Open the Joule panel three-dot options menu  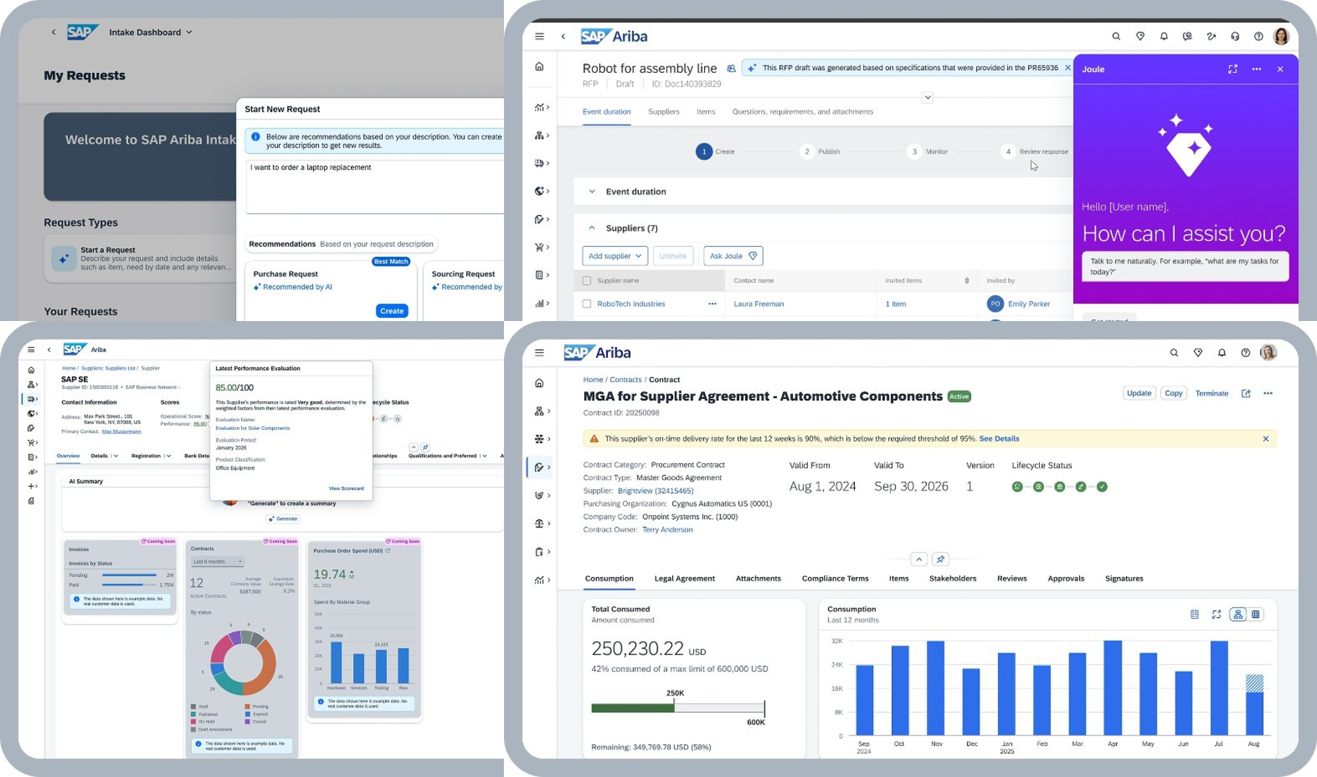coord(1256,69)
